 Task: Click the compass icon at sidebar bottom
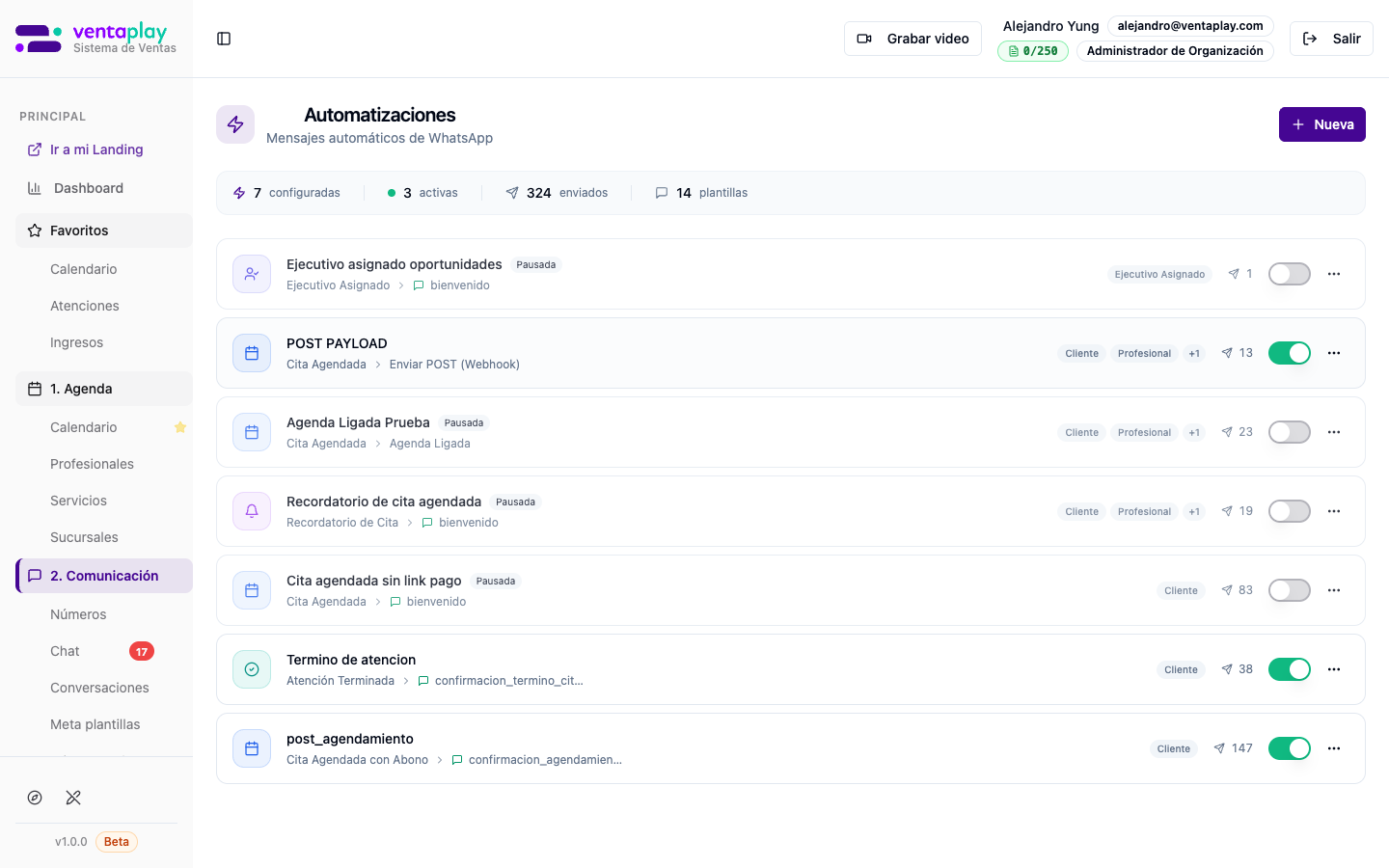35,798
